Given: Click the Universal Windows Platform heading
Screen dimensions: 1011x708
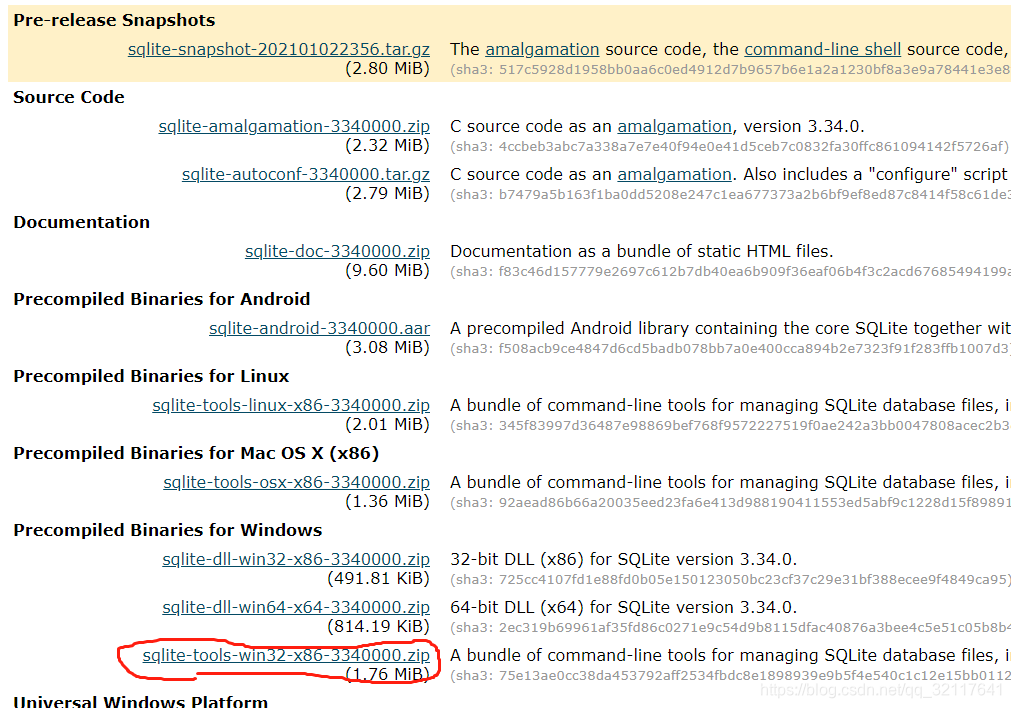Looking at the screenshot, I should pos(140,702).
